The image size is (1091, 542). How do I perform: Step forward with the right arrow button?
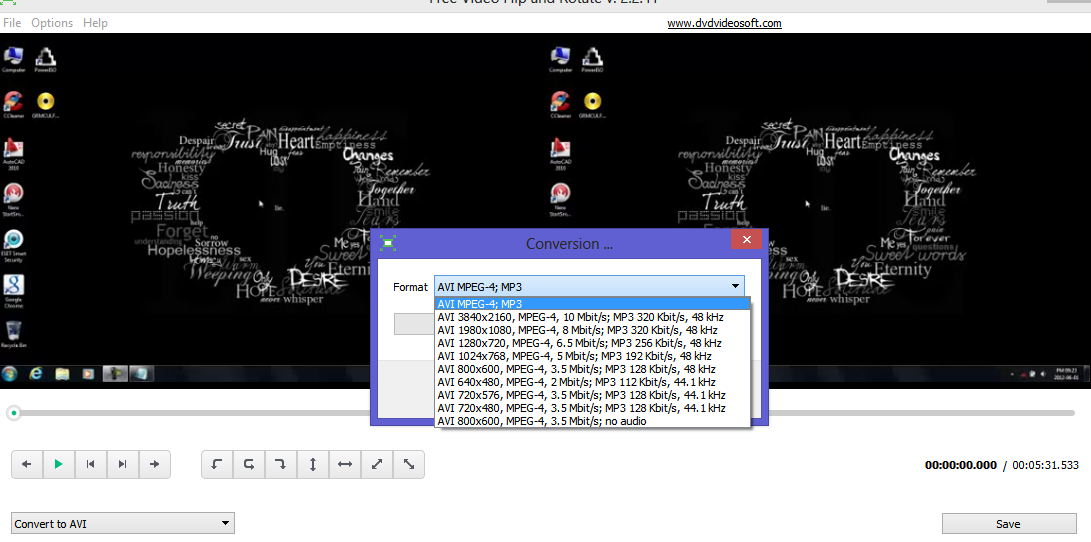(154, 465)
